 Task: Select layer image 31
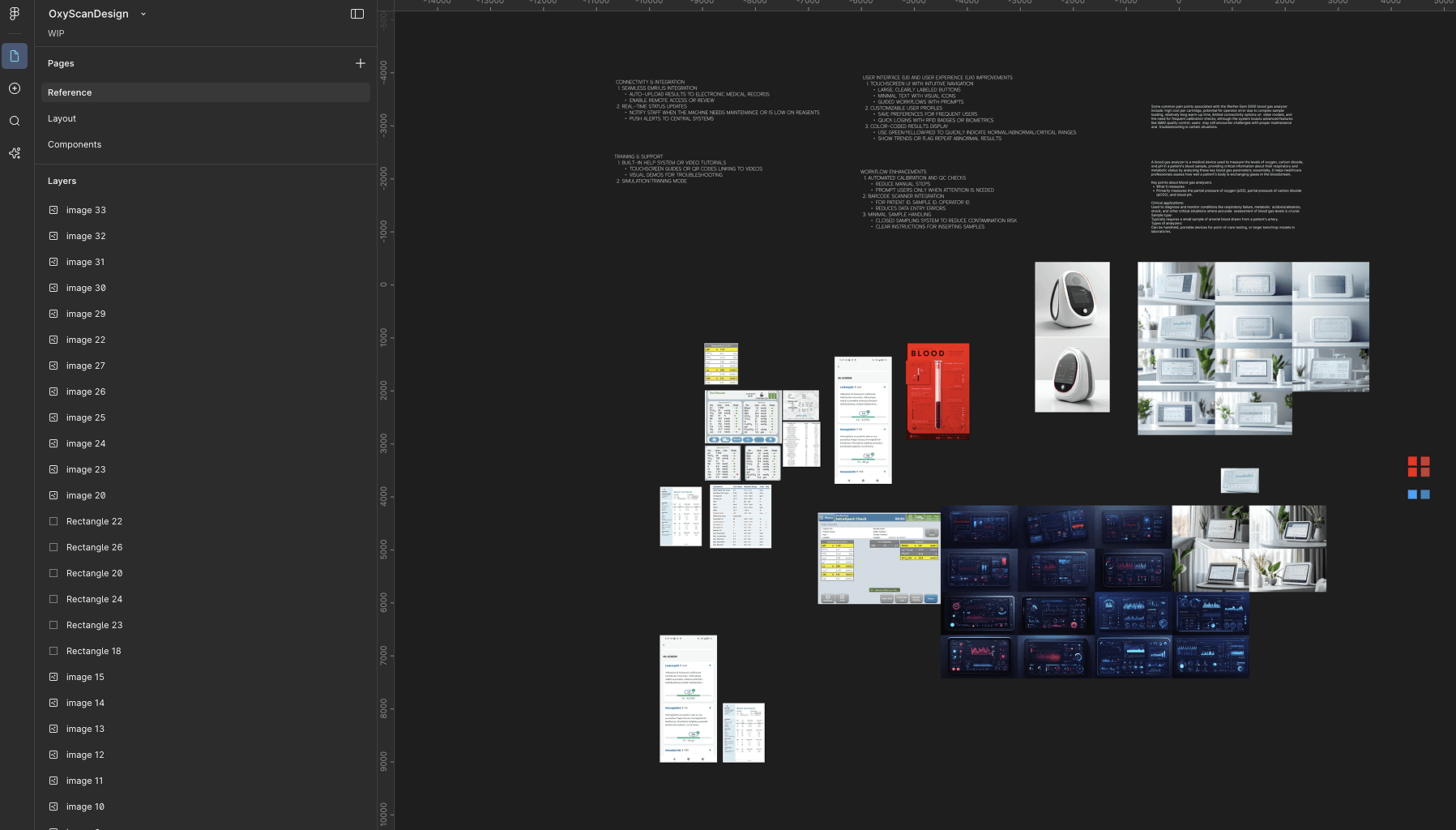[x=206, y=262]
